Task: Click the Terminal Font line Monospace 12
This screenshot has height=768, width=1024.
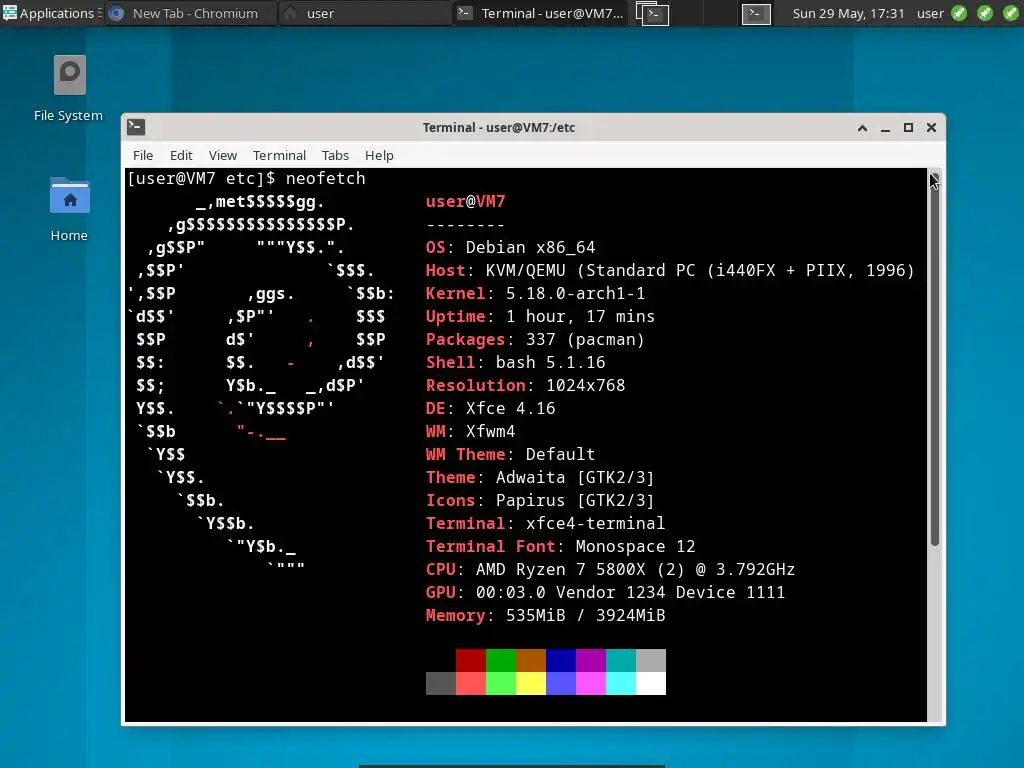Action: click(x=560, y=547)
